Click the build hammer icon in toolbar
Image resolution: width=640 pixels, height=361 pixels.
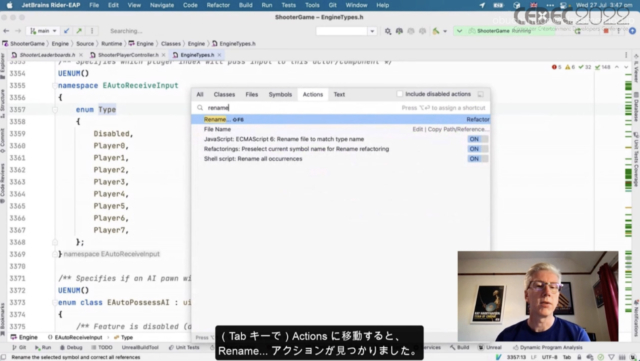(436, 31)
